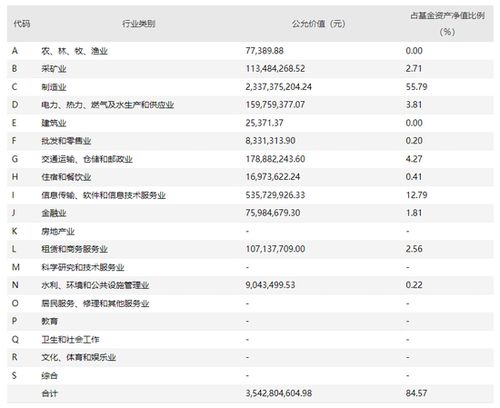Click the percentage 0.20
This screenshot has height=408, width=500.
(x=414, y=141)
